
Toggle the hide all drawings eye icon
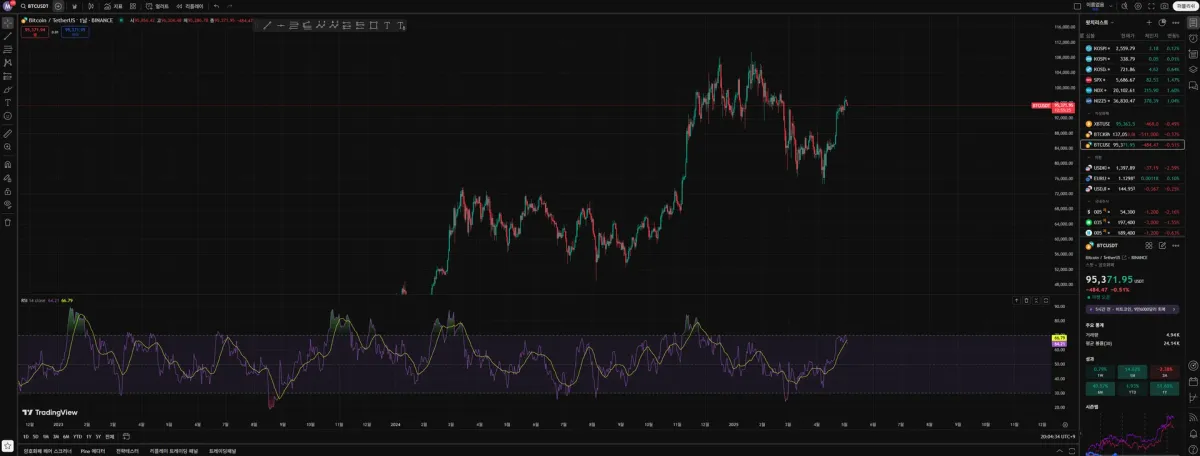pos(7,205)
